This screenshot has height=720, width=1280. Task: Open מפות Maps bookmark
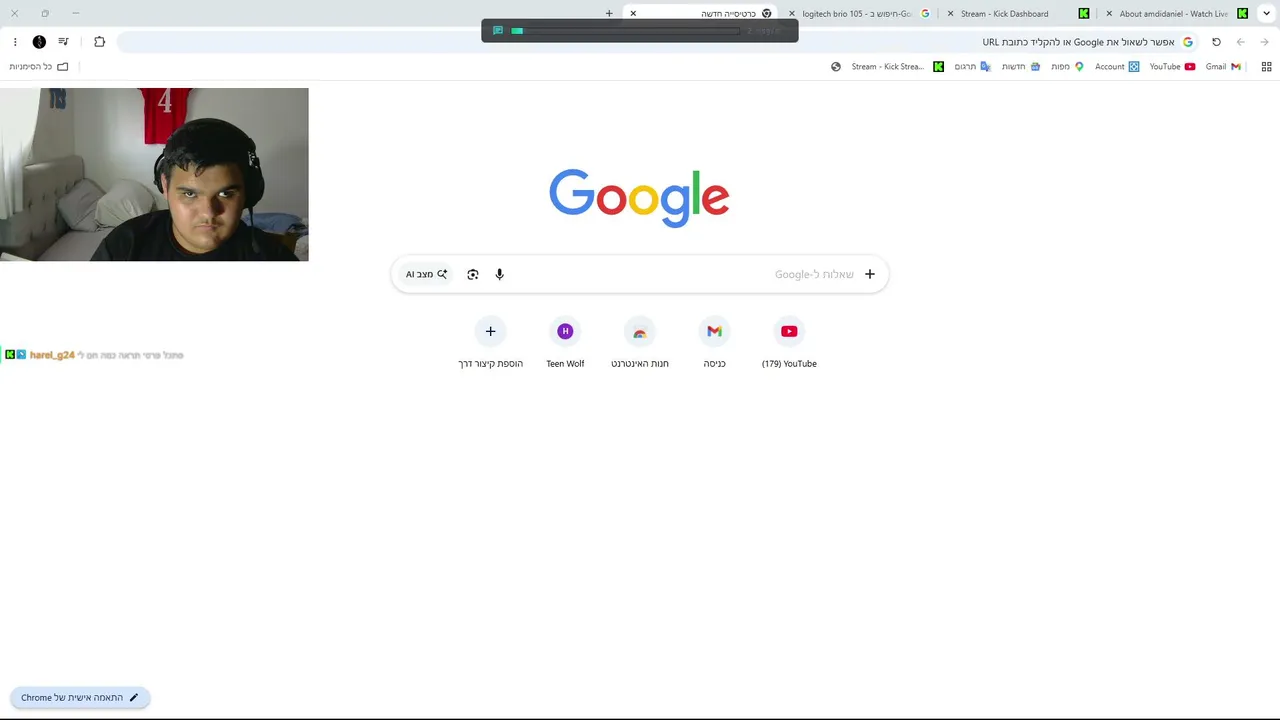(x=1067, y=67)
